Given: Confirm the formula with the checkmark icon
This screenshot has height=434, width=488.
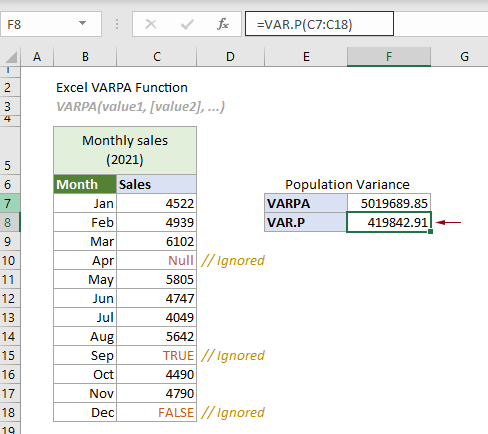Looking at the screenshot, I should [187, 24].
